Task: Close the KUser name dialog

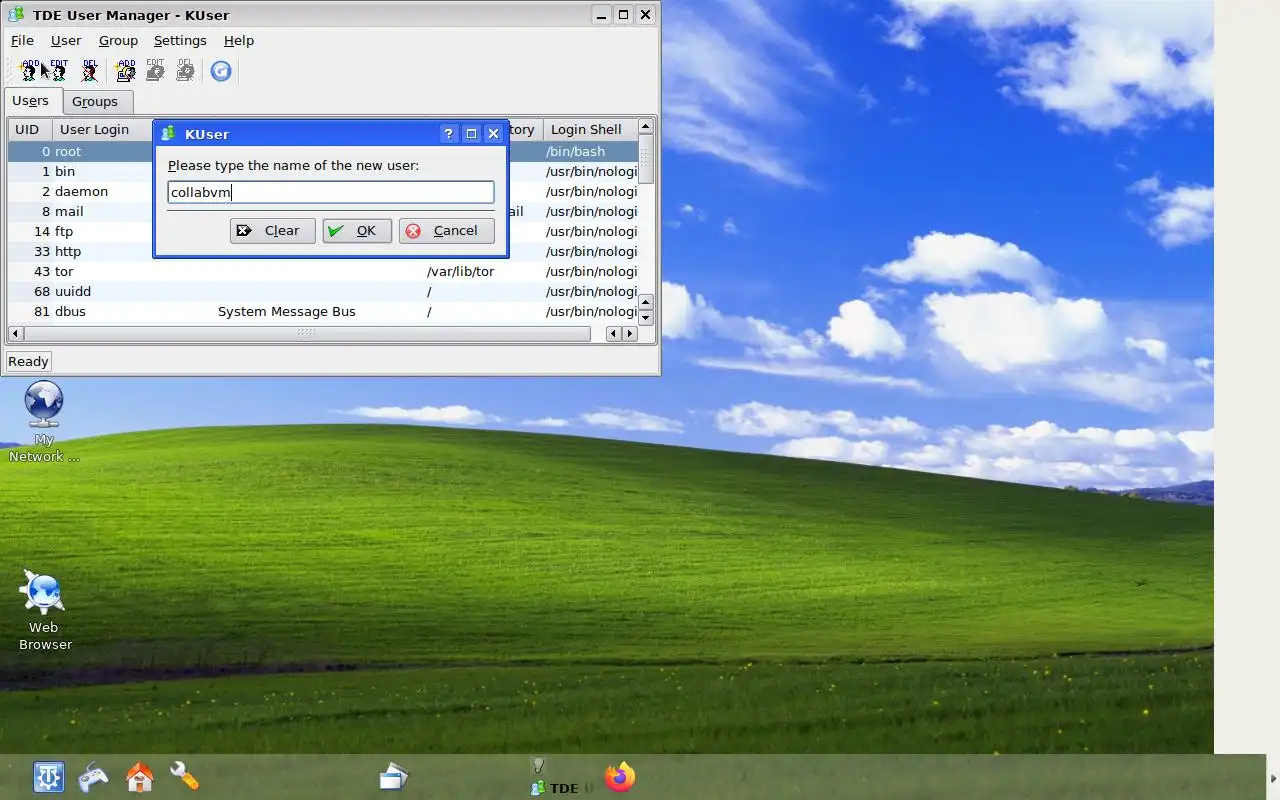Action: click(493, 133)
